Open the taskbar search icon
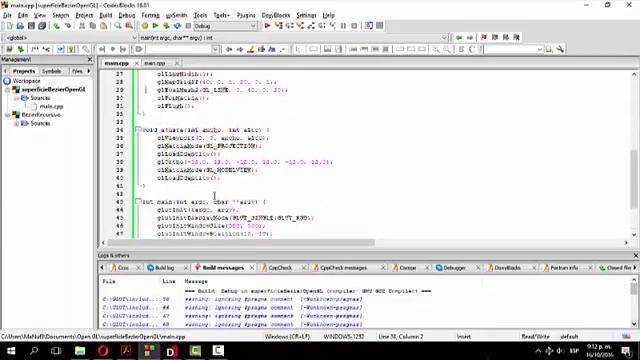The width and height of the screenshot is (640, 360). [x=34, y=351]
